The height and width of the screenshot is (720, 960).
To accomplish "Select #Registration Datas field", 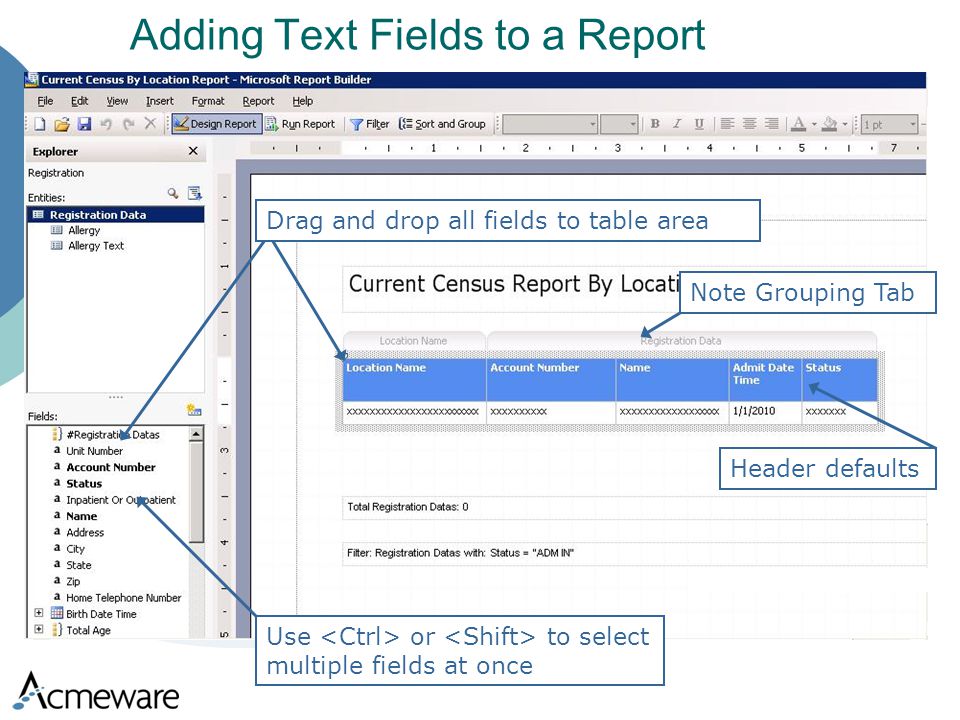I will [113, 435].
